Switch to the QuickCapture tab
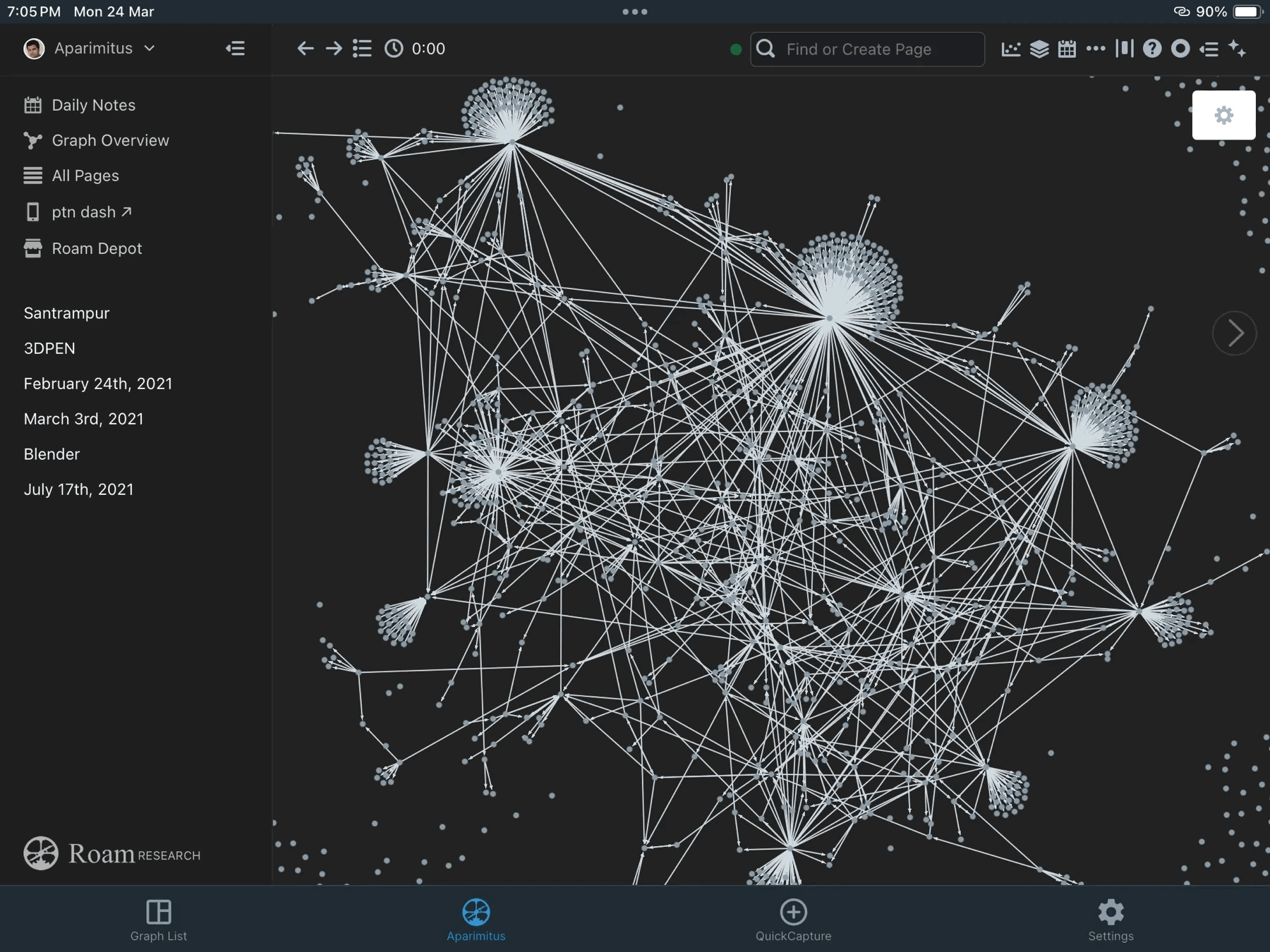Viewport: 1270px width, 952px height. (794, 920)
